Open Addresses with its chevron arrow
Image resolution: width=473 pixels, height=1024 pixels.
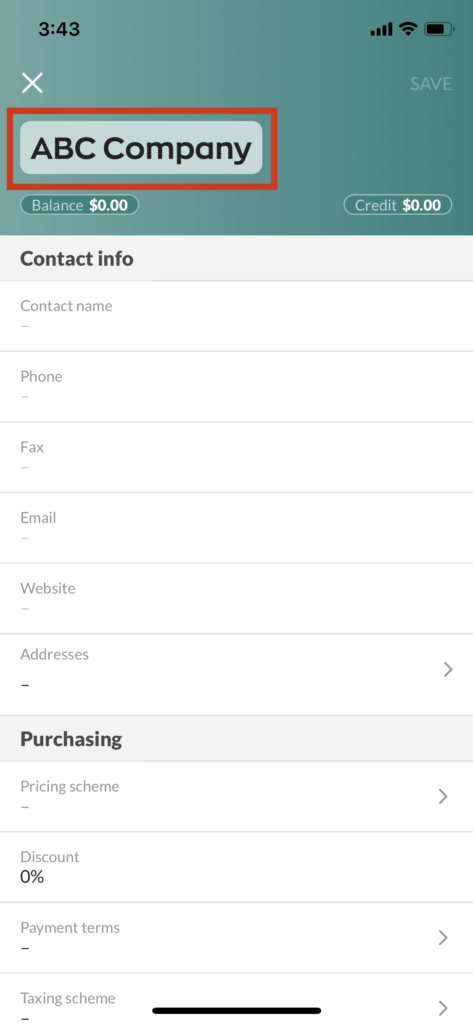click(448, 669)
